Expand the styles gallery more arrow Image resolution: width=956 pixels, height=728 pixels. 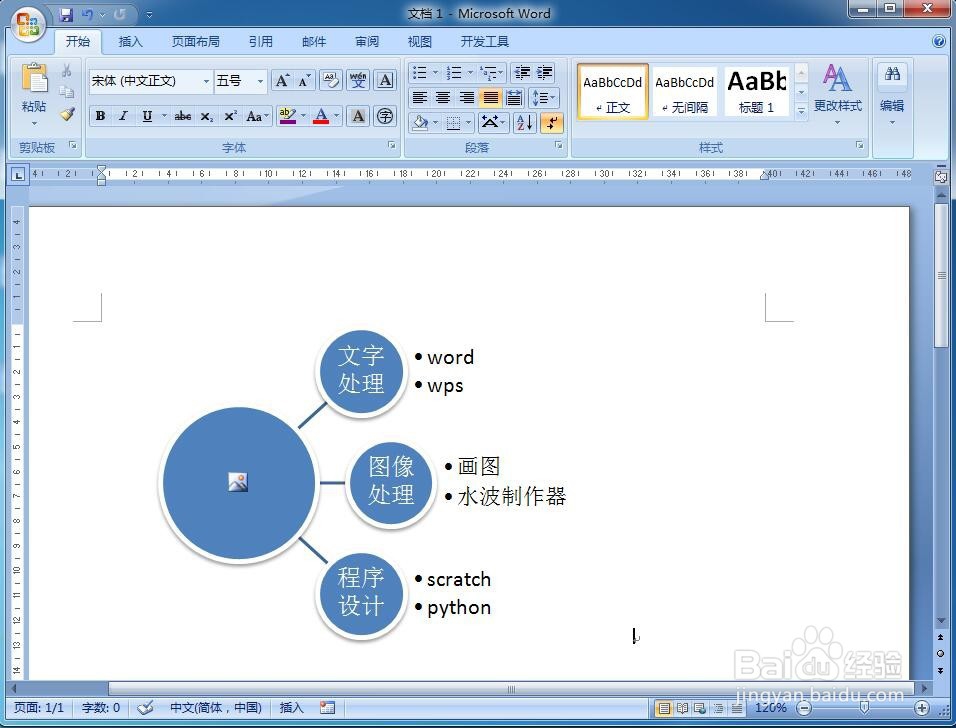point(802,110)
